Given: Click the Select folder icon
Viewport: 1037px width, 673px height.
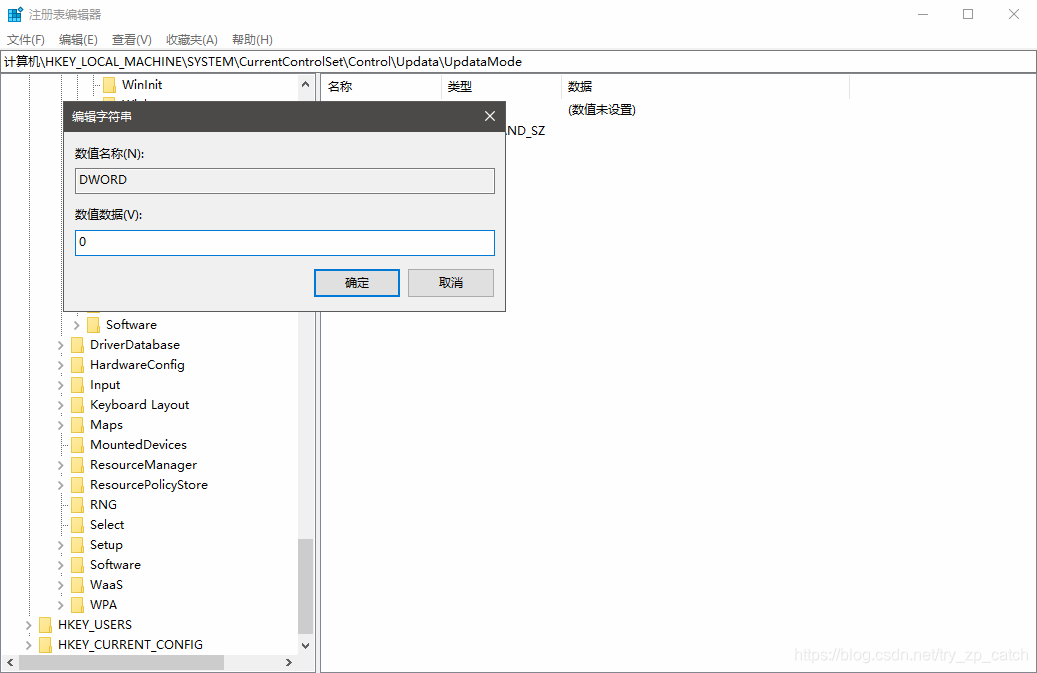Looking at the screenshot, I should coord(77,525).
